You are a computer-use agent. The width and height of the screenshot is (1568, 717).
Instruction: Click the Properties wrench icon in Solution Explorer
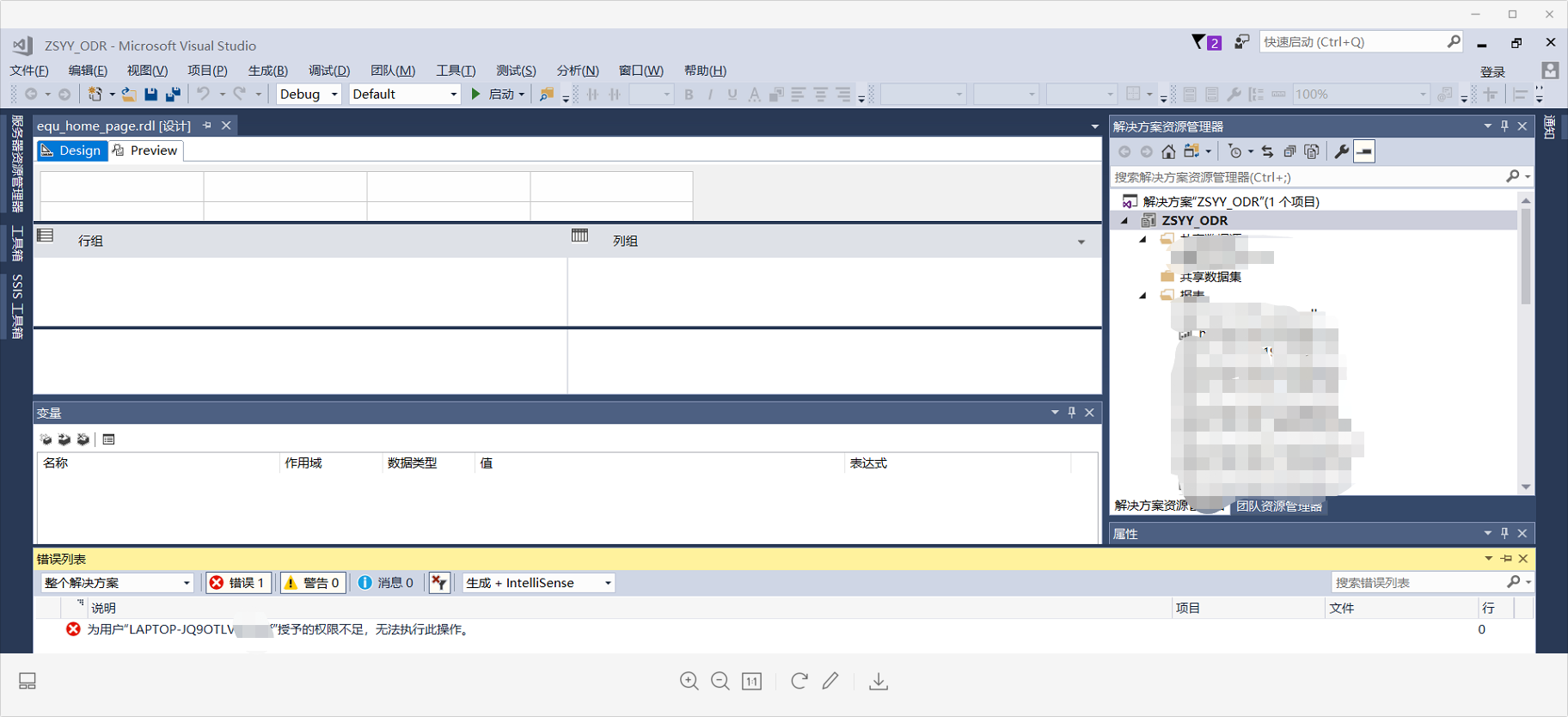1341,151
